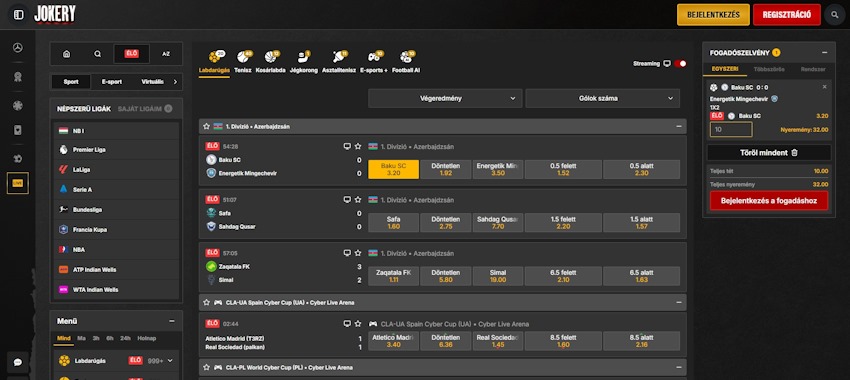The image size is (850, 380).
Task: Click the stake input field showing 10
Action: click(731, 130)
